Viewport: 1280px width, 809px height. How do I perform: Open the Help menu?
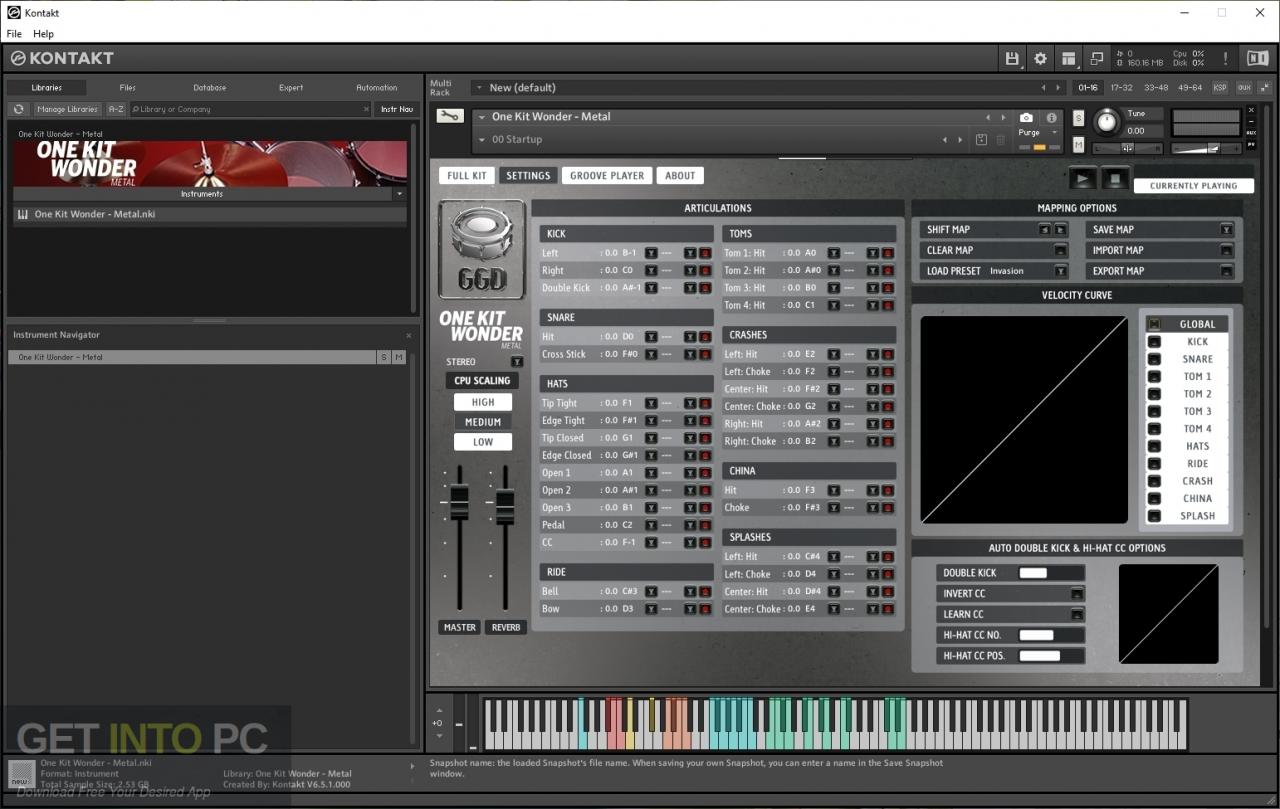tap(44, 34)
